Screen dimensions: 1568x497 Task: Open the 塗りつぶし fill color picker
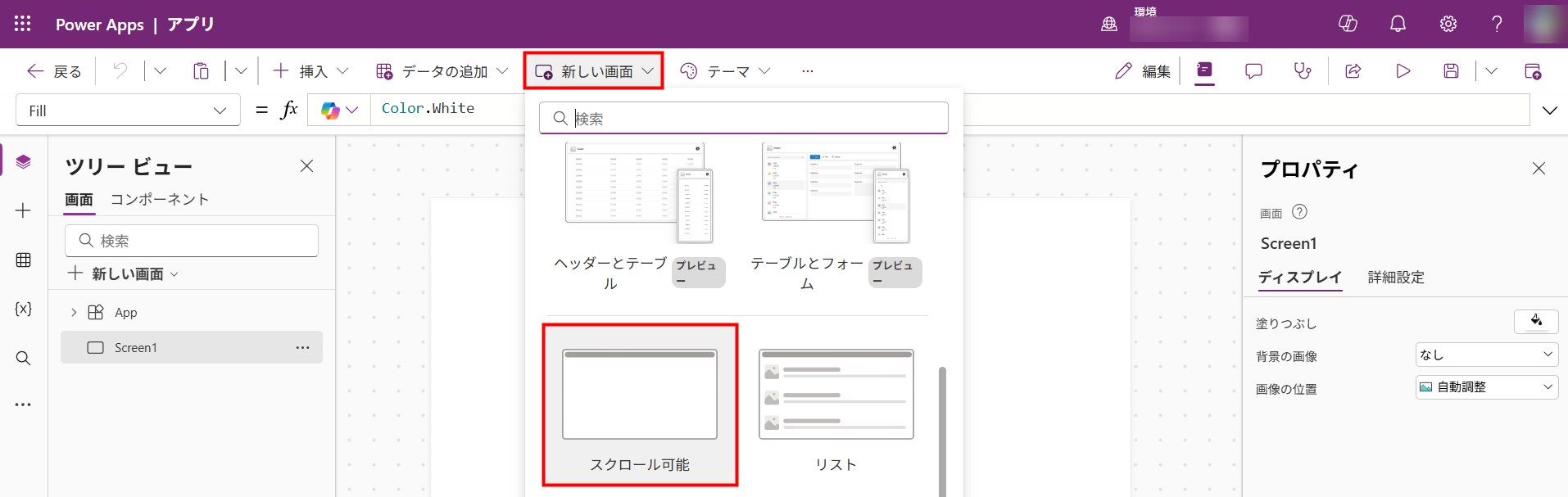pyautogui.click(x=1535, y=322)
